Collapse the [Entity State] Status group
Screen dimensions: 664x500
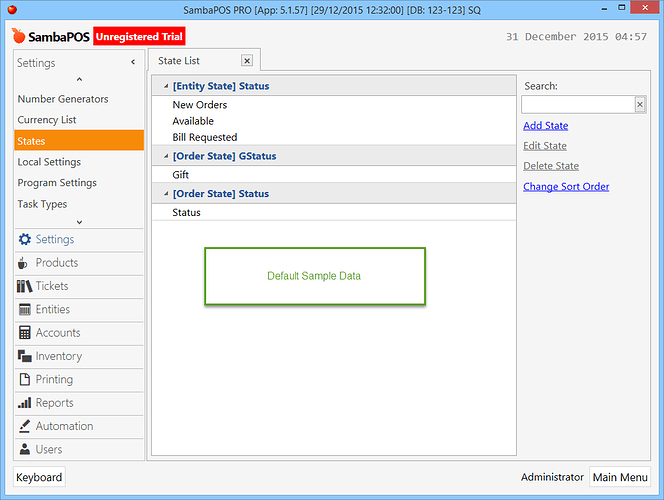(166, 86)
